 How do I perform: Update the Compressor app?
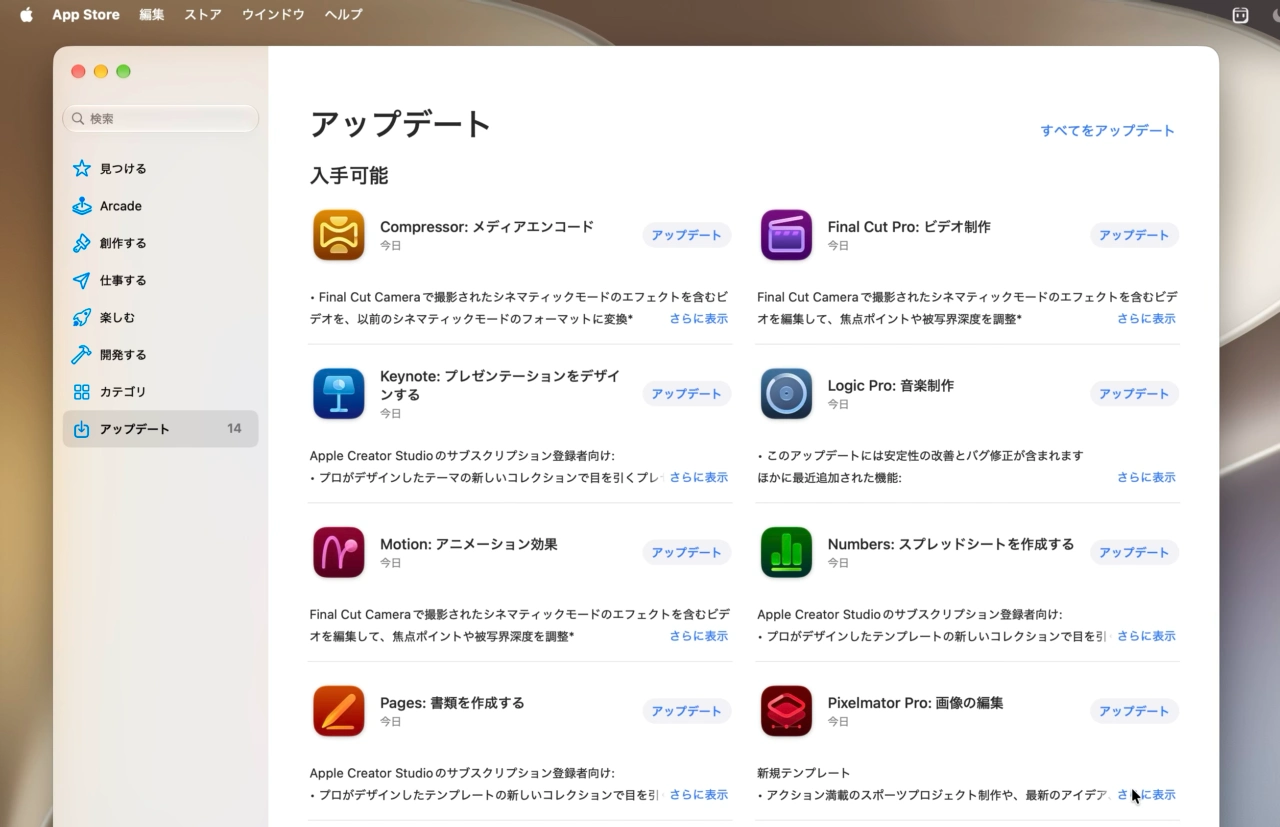[x=687, y=235]
